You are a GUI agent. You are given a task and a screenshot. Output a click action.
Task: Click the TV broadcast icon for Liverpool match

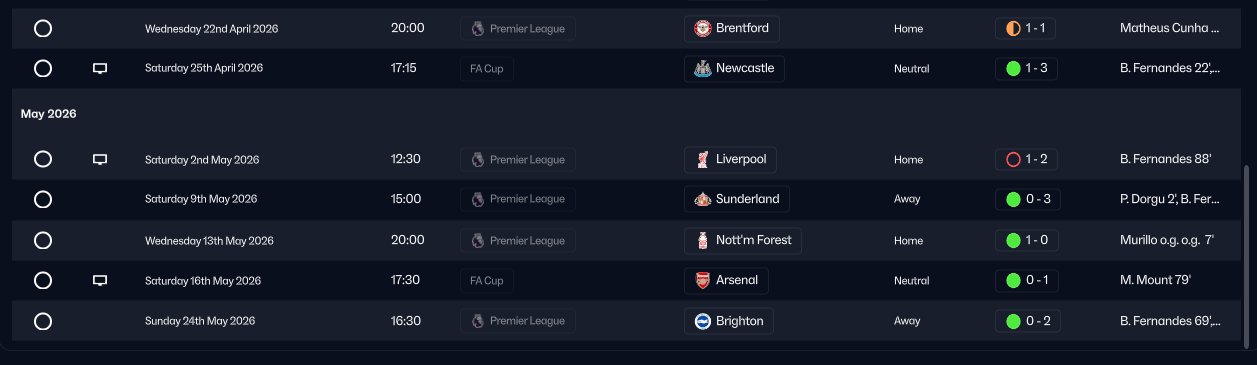point(99,159)
